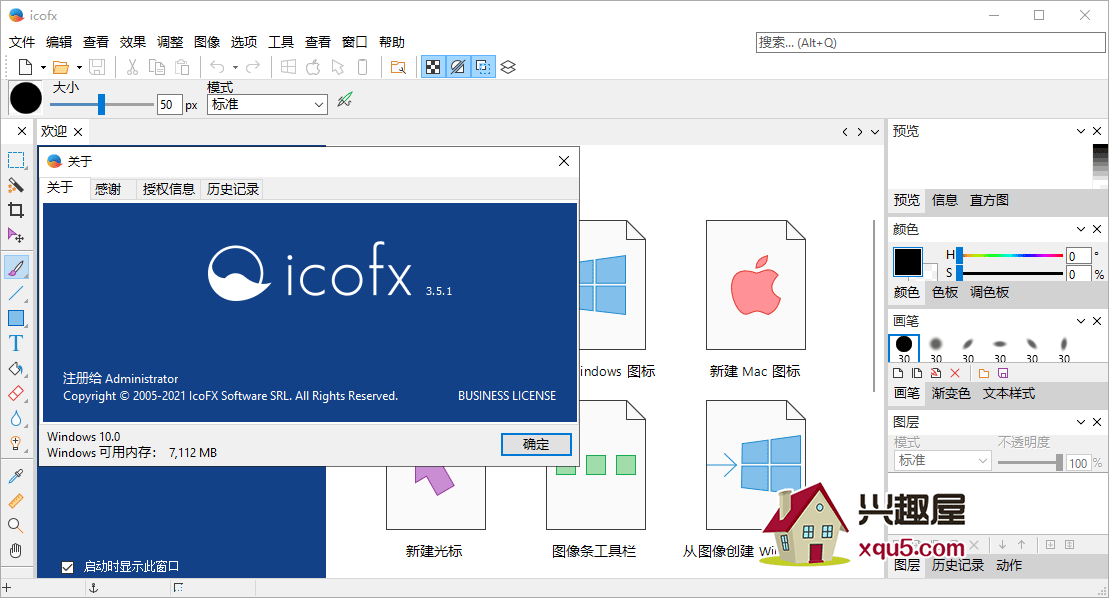Switch to the 动作 actions tab
Screen dimensions: 1109x598
pos(1009,565)
